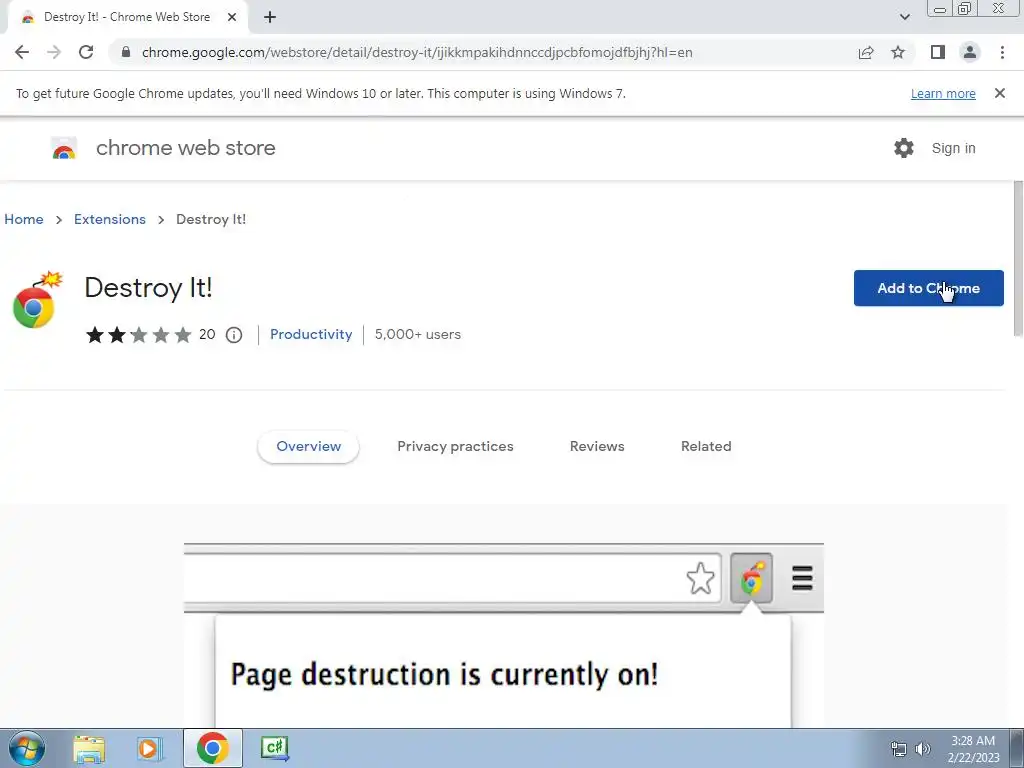Image resolution: width=1024 pixels, height=768 pixels.
Task: Close the Destroy It! browser tab
Action: [232, 17]
